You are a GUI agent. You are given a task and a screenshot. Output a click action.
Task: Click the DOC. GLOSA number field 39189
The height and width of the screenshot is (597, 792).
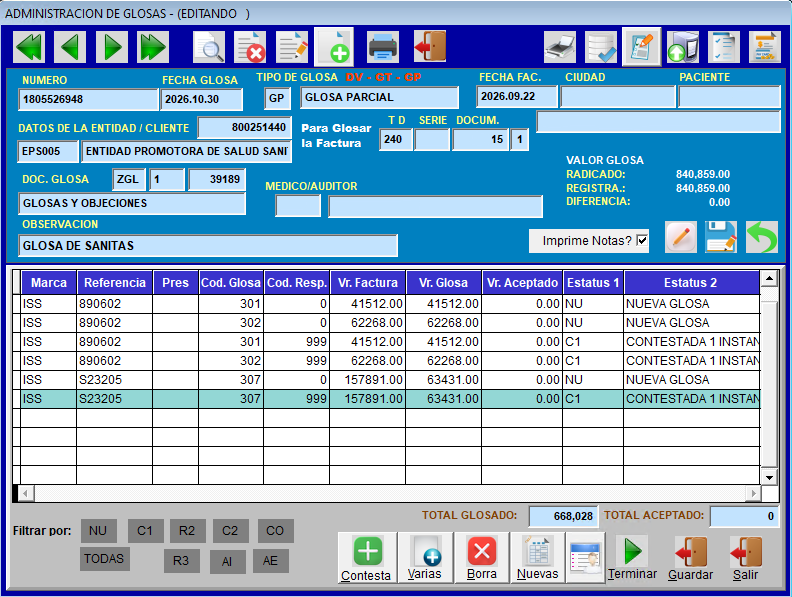pyautogui.click(x=217, y=179)
